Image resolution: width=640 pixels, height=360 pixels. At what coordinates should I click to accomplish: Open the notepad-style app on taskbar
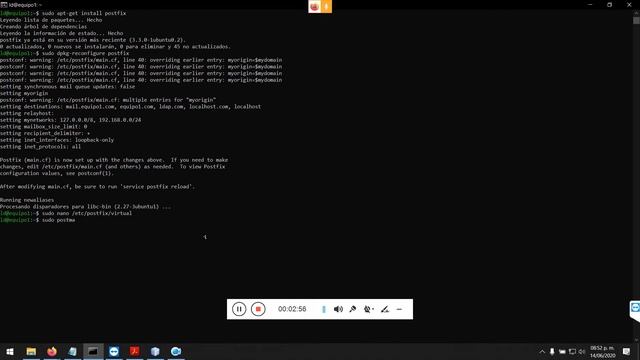pos(73,351)
